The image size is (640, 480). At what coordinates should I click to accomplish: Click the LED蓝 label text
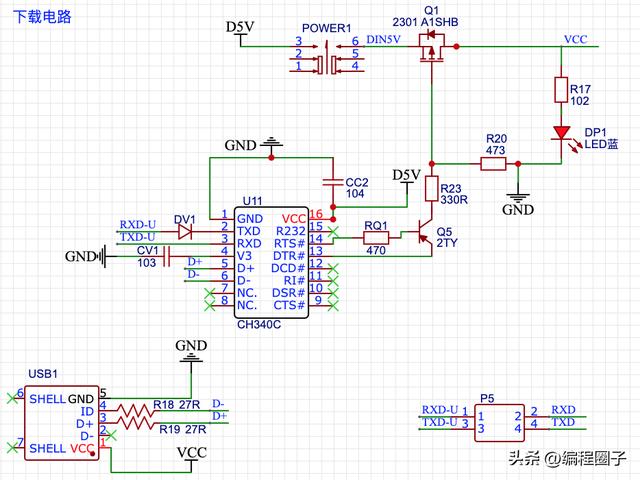pos(601,144)
